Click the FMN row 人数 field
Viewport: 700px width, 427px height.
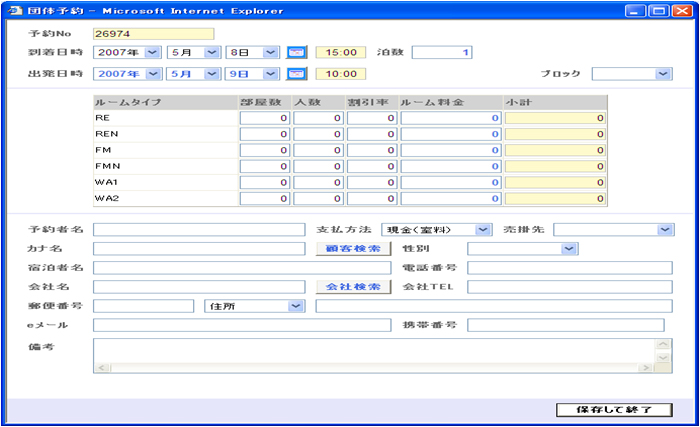(318, 166)
